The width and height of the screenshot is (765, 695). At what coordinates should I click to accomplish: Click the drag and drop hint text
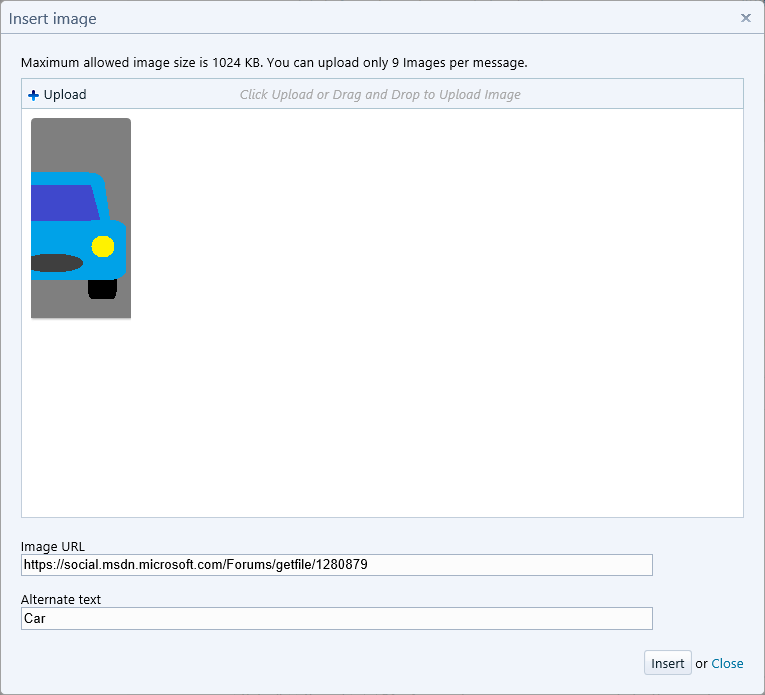380,95
